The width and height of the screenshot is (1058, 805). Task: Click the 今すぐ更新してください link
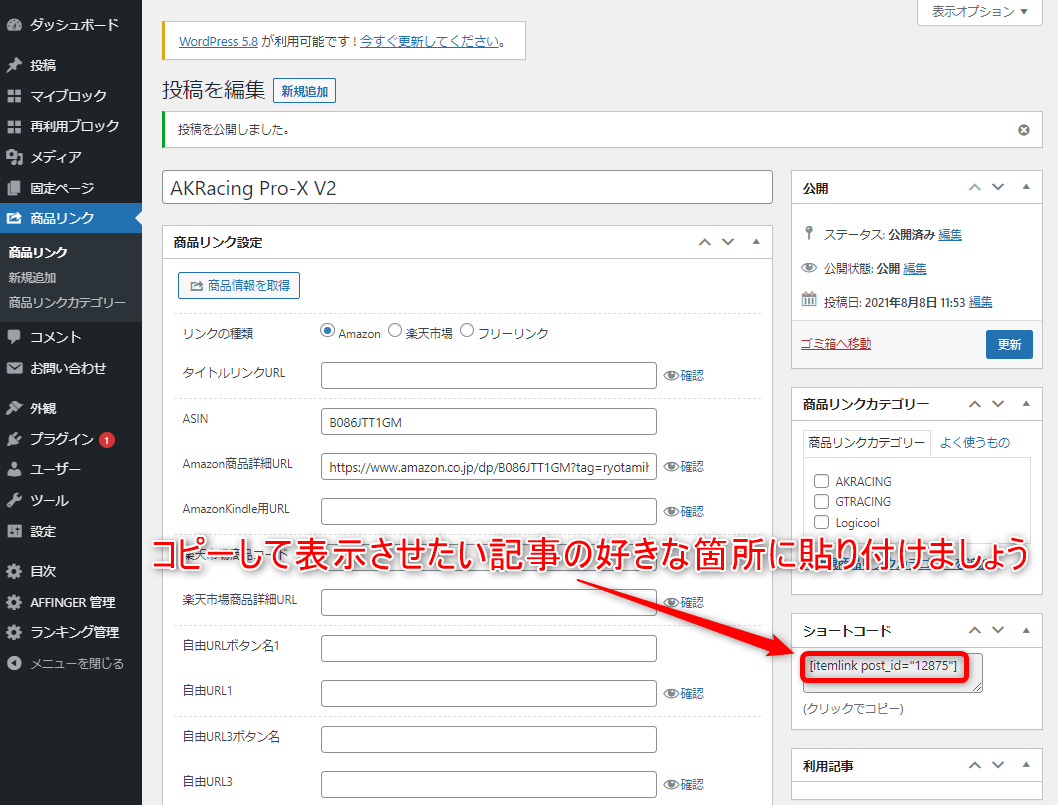click(x=430, y=41)
